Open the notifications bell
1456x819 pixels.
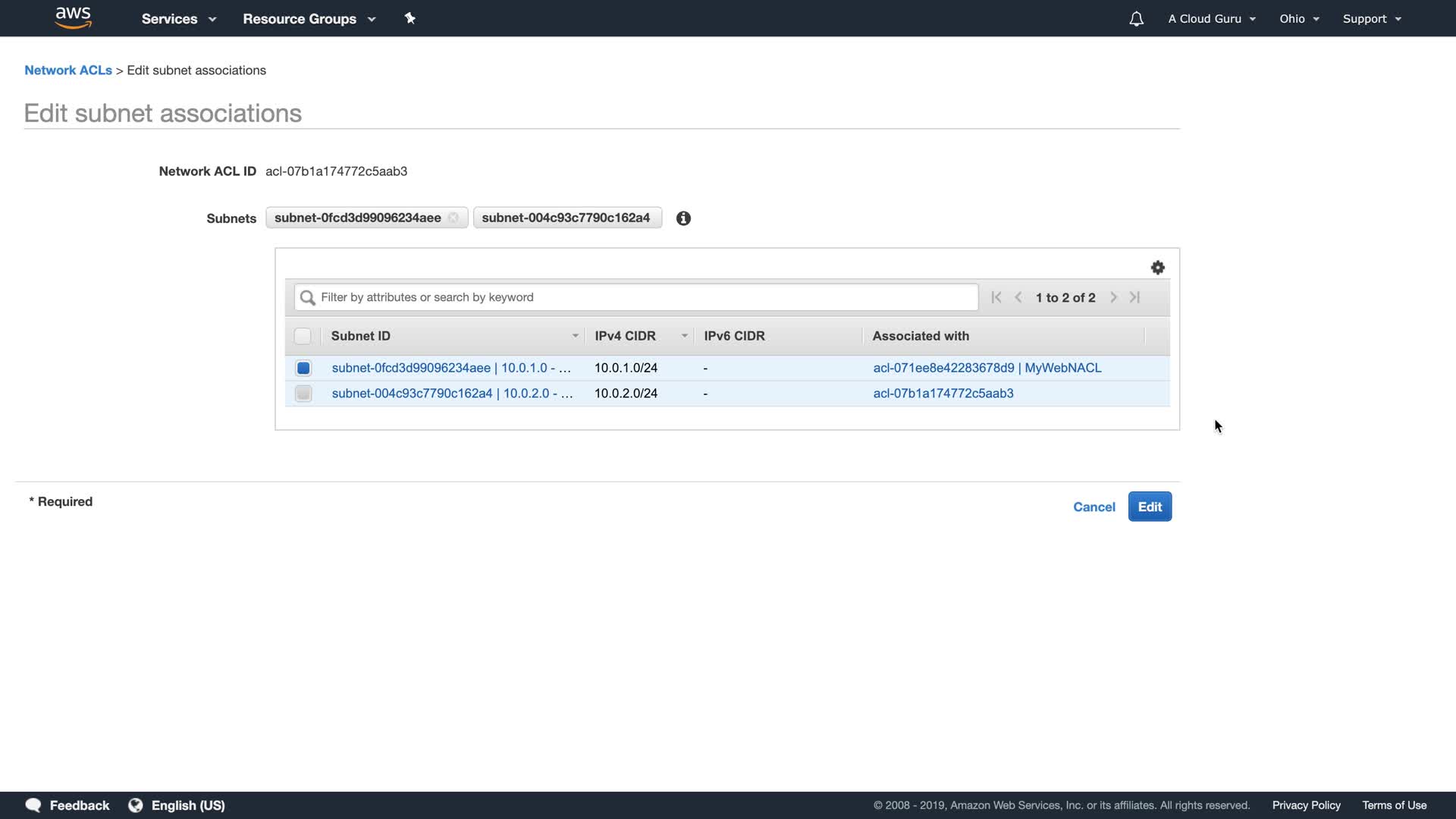coord(1136,19)
